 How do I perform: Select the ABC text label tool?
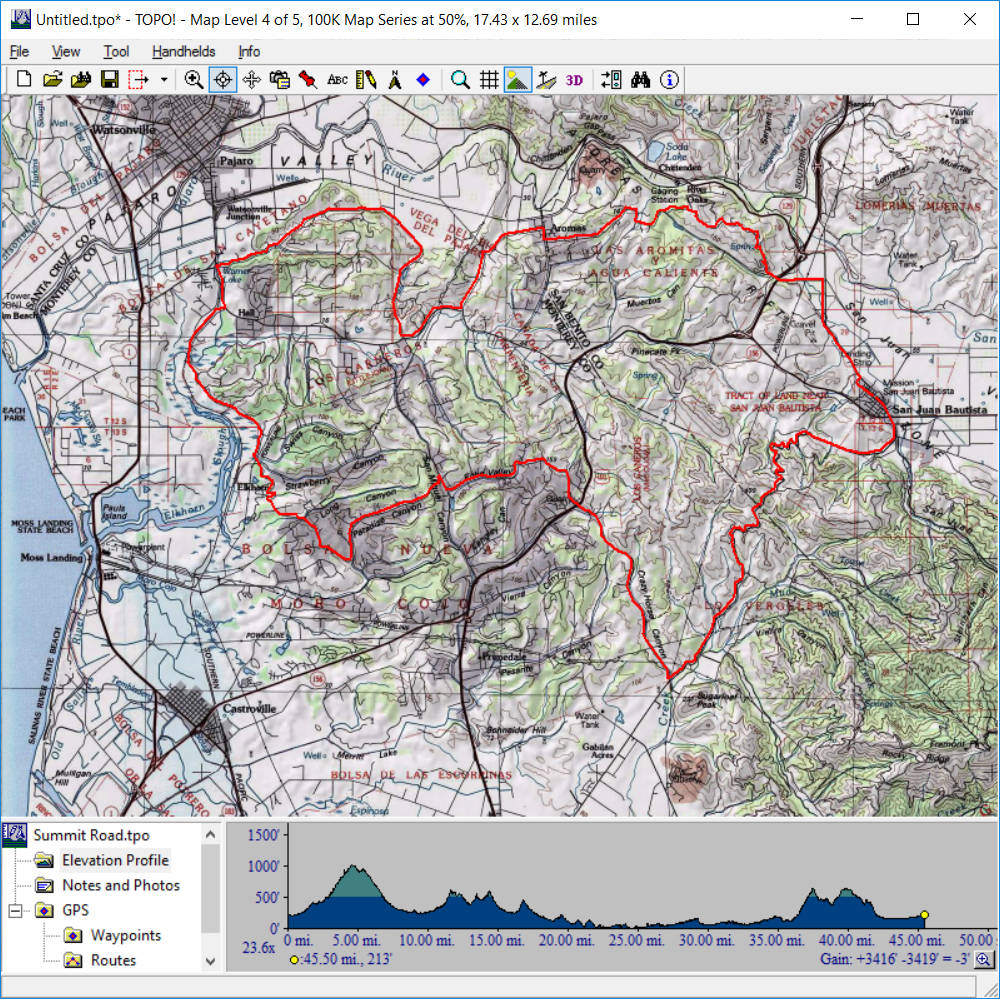click(x=338, y=80)
